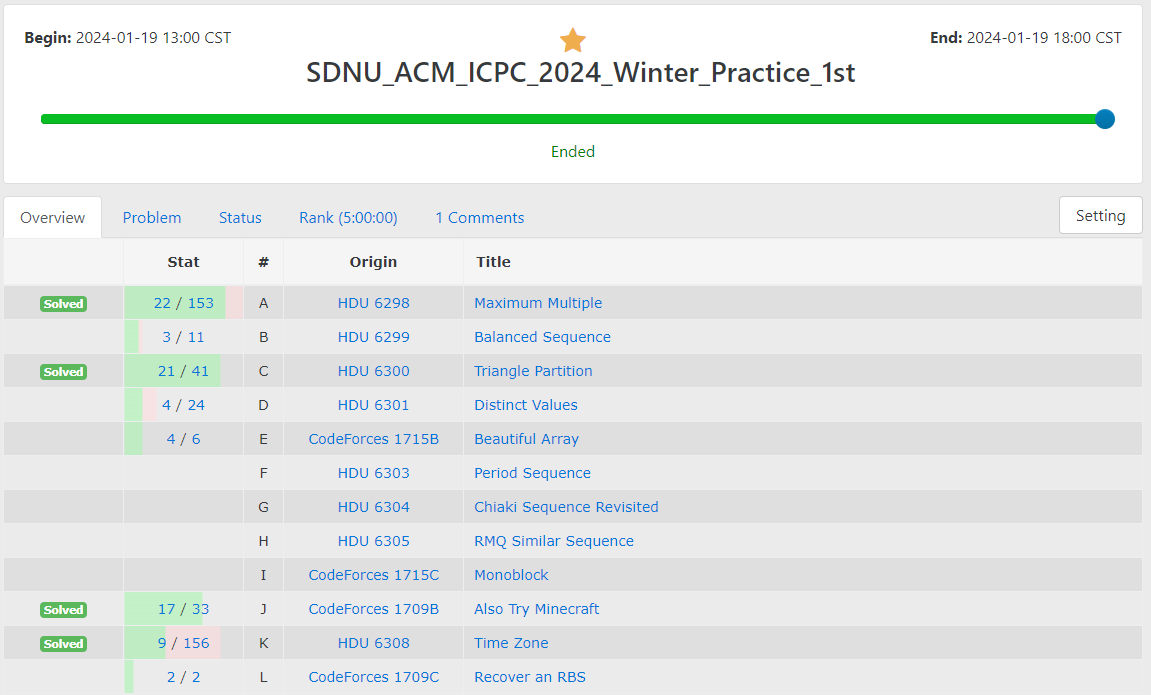View the Rank (5:00:00) tab
Screen dimensions: 1151x695
347,217
